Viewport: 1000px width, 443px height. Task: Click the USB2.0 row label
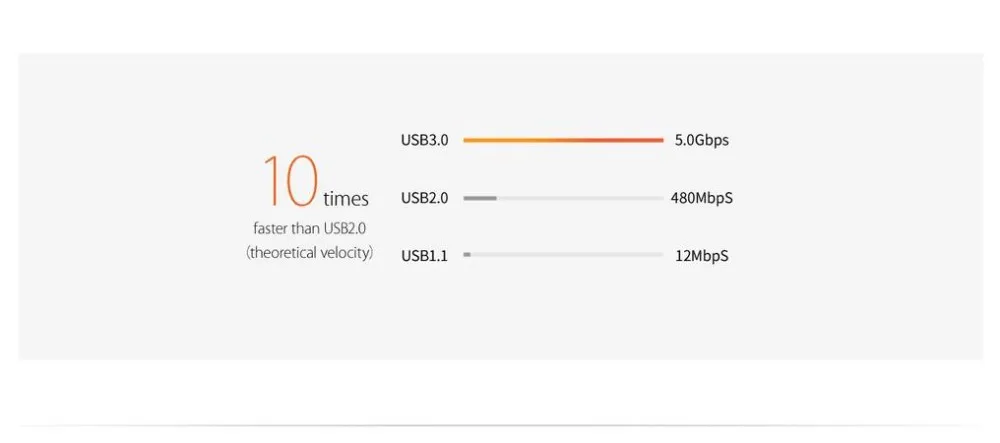click(424, 198)
